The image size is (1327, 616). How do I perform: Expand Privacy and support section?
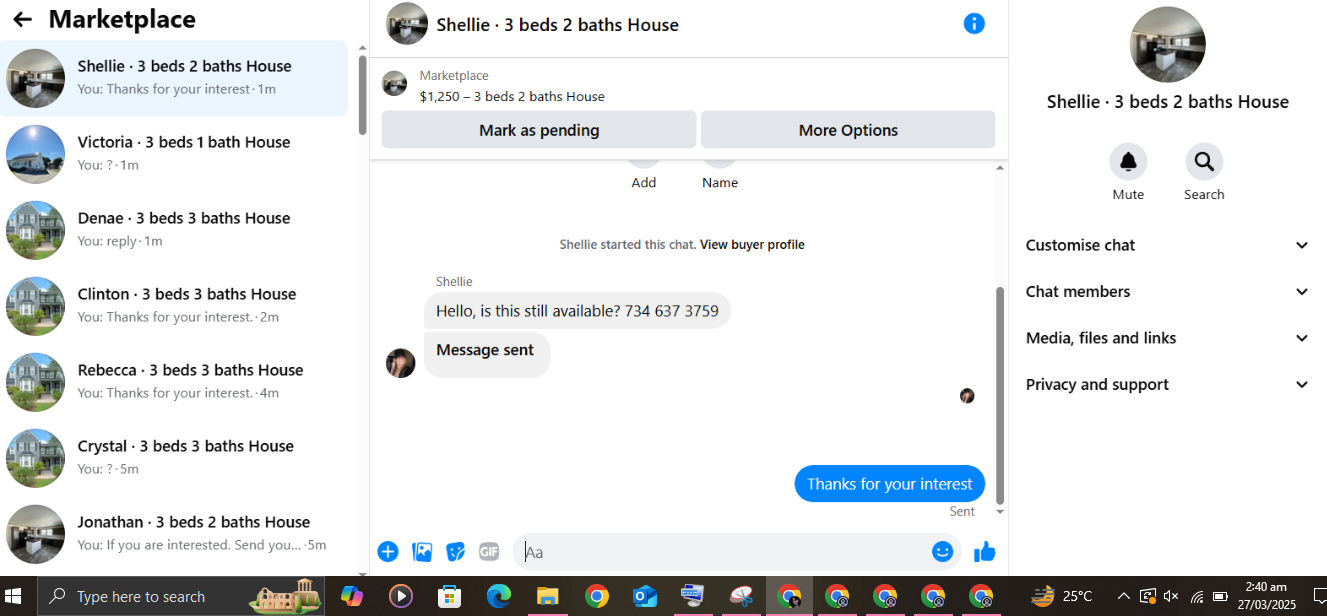tap(1167, 385)
